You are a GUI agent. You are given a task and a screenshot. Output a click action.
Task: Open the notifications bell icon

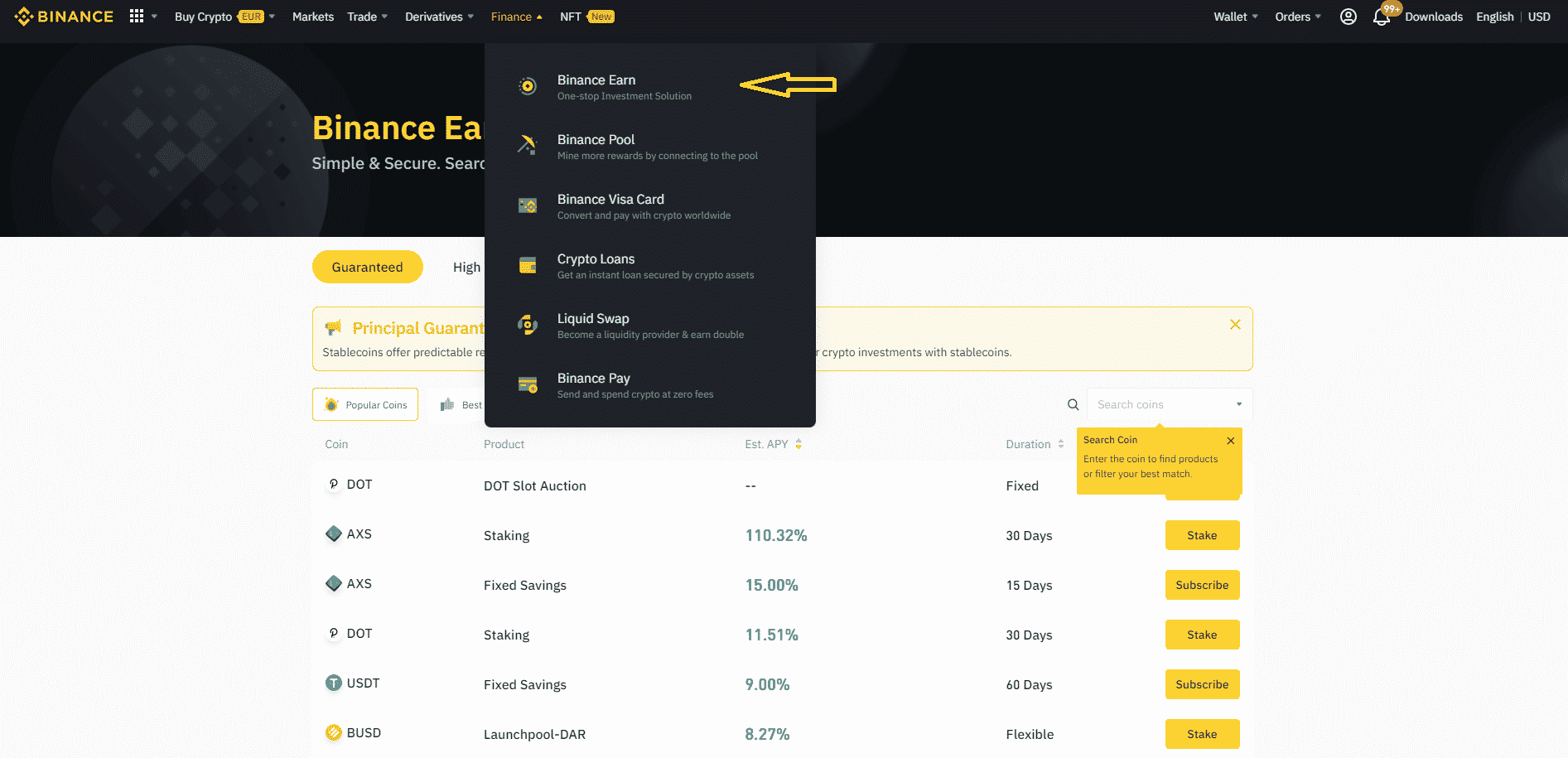pyautogui.click(x=1381, y=17)
